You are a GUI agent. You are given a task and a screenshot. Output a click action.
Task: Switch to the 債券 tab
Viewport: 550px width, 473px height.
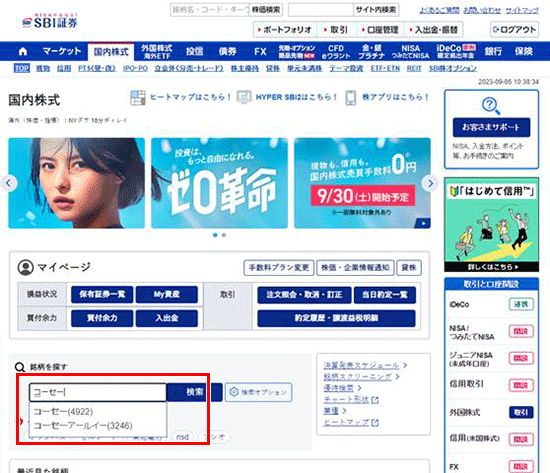click(x=227, y=52)
